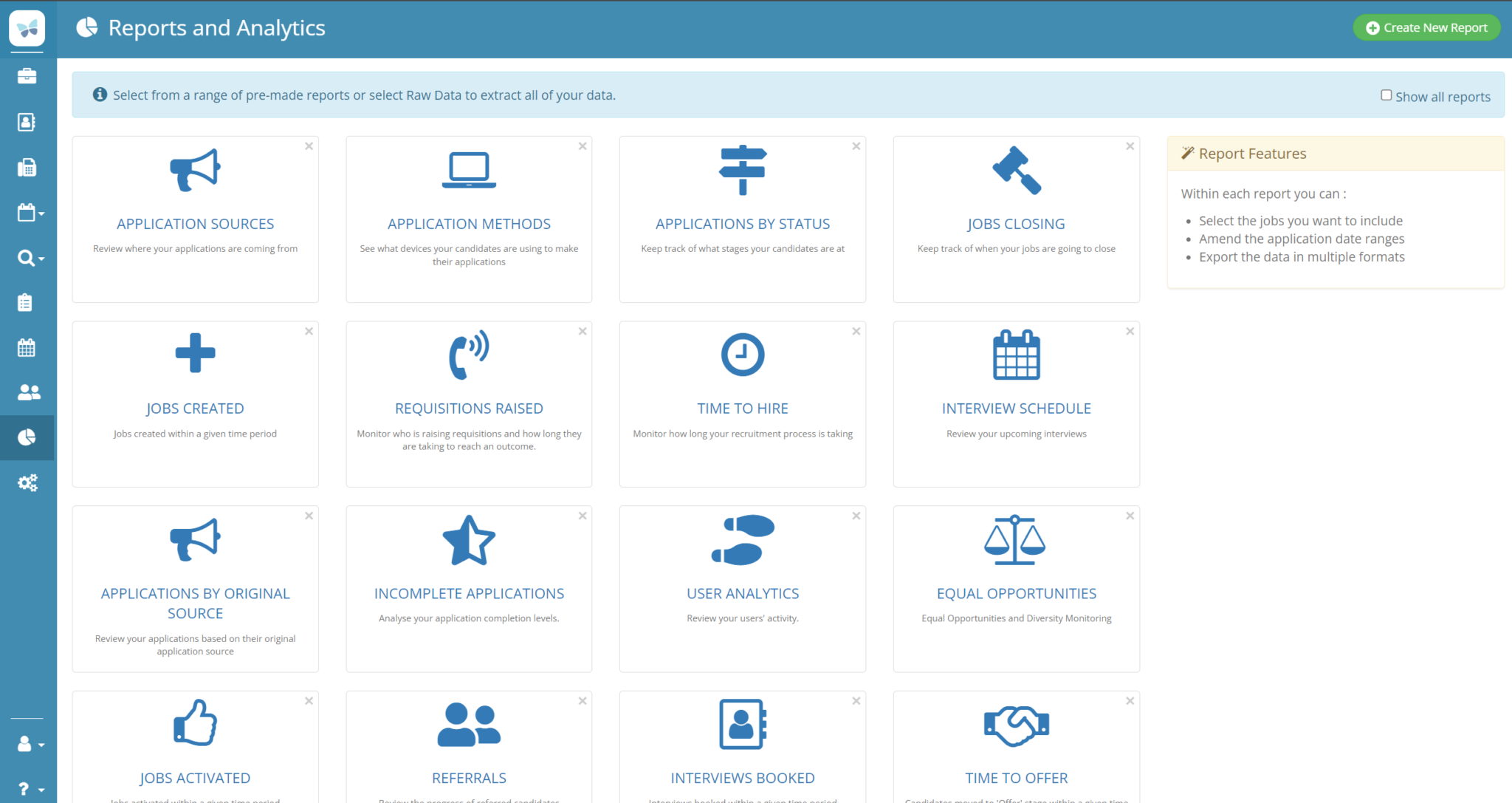
Task: Open the Jobs Closing report link
Action: (x=1016, y=224)
